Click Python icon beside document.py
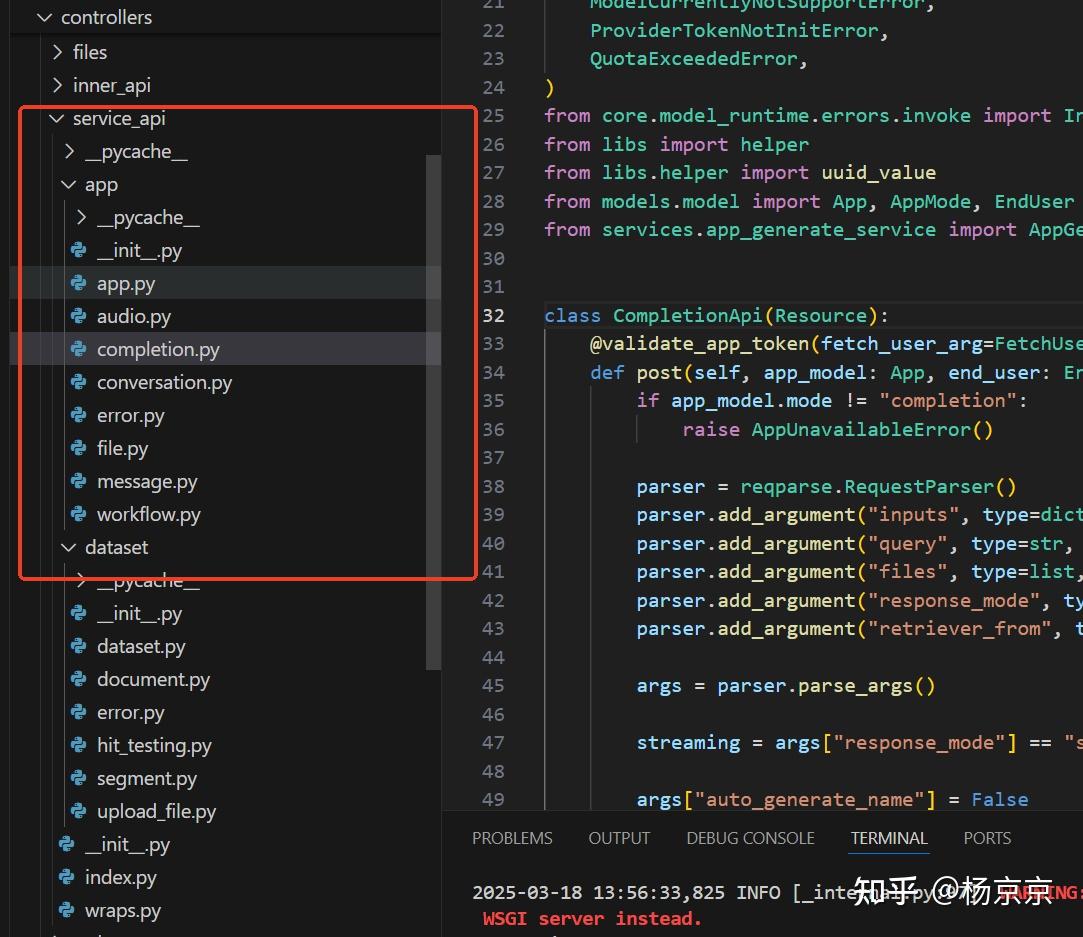1083x937 pixels. (79, 679)
